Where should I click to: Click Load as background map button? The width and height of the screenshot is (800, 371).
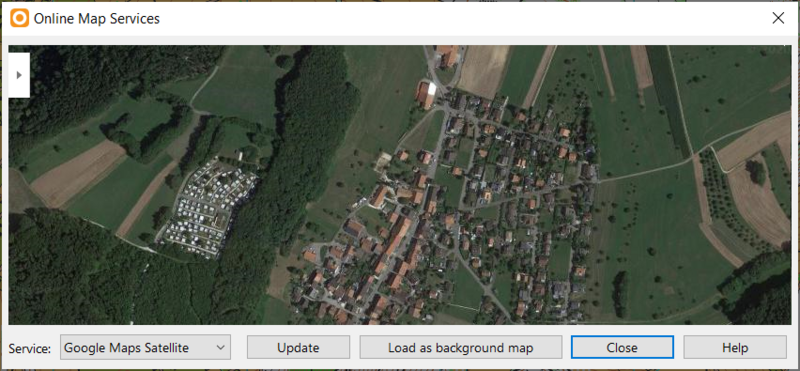coord(461,348)
